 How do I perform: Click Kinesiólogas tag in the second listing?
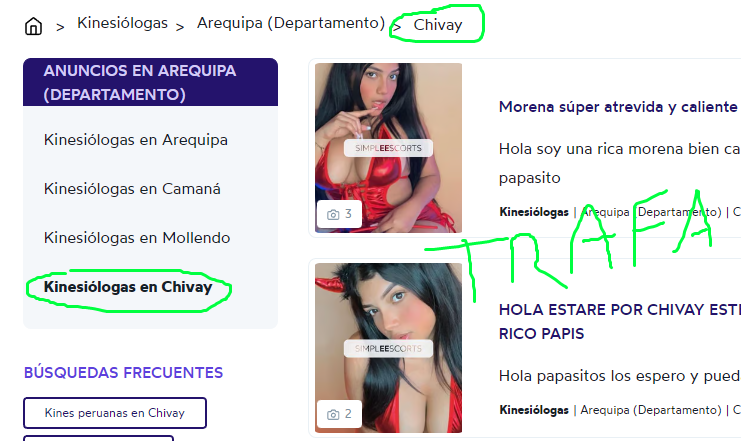coord(534,410)
